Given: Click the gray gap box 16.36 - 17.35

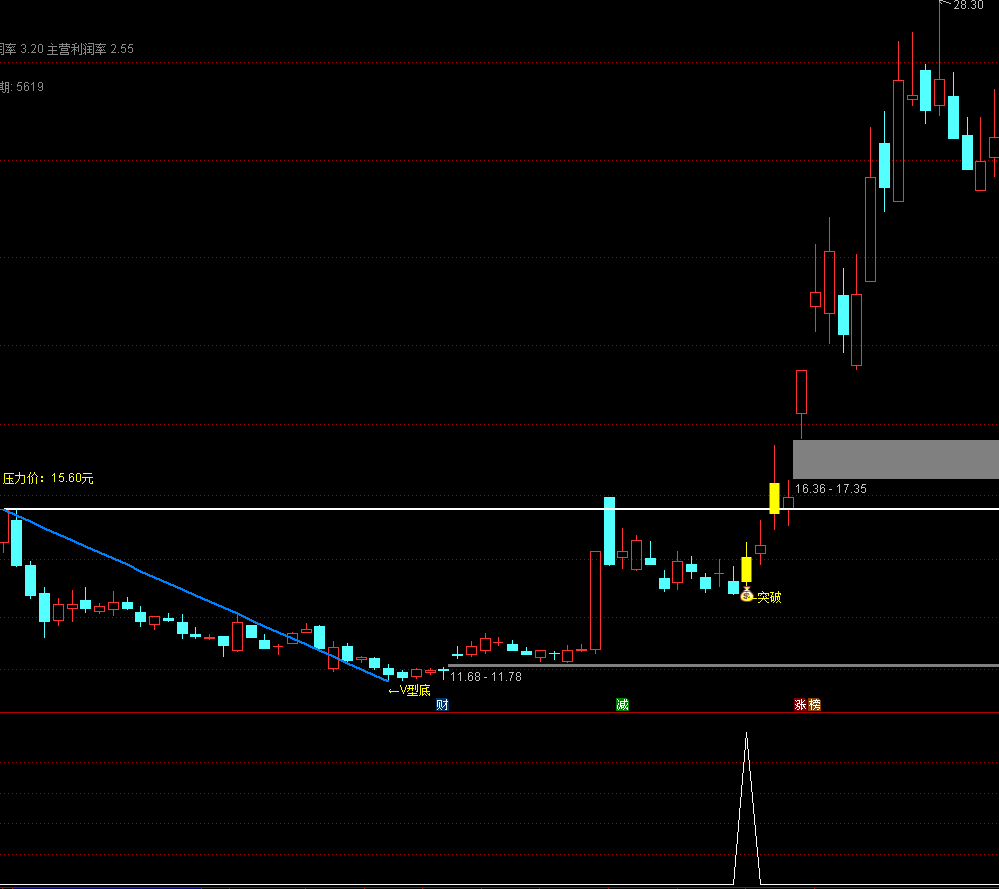Looking at the screenshot, I should 894,459.
